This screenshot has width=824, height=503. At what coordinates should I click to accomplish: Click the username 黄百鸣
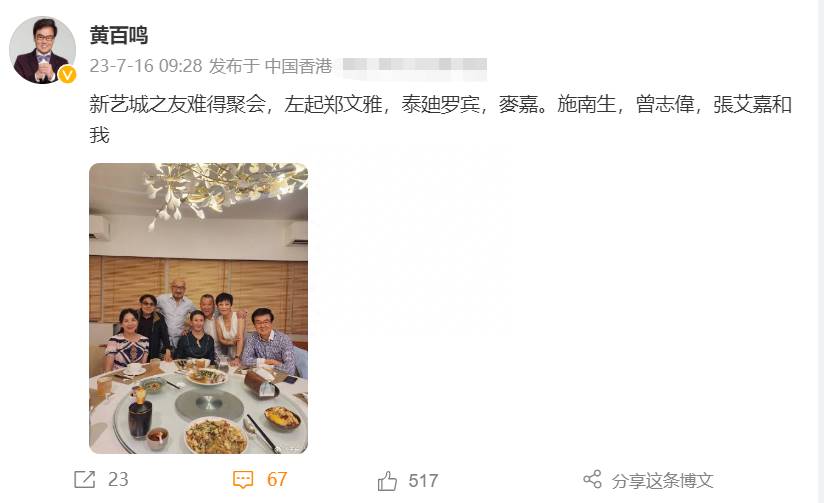[119, 35]
